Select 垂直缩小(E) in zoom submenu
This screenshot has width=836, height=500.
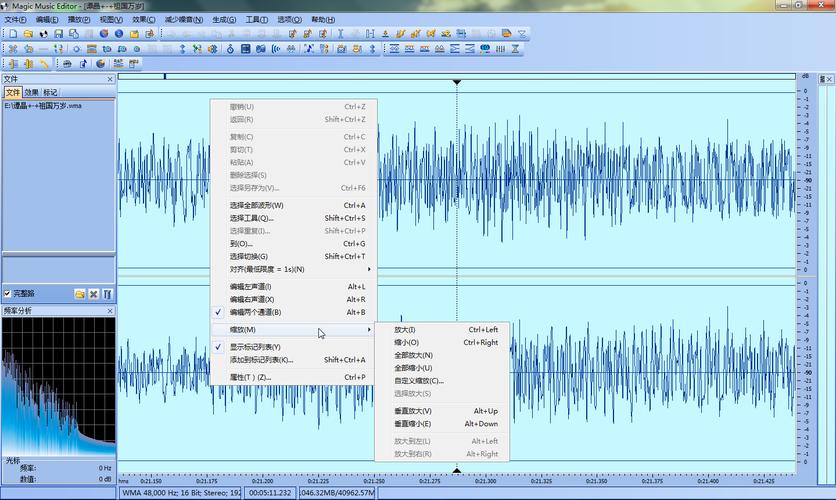pyautogui.click(x=442, y=424)
